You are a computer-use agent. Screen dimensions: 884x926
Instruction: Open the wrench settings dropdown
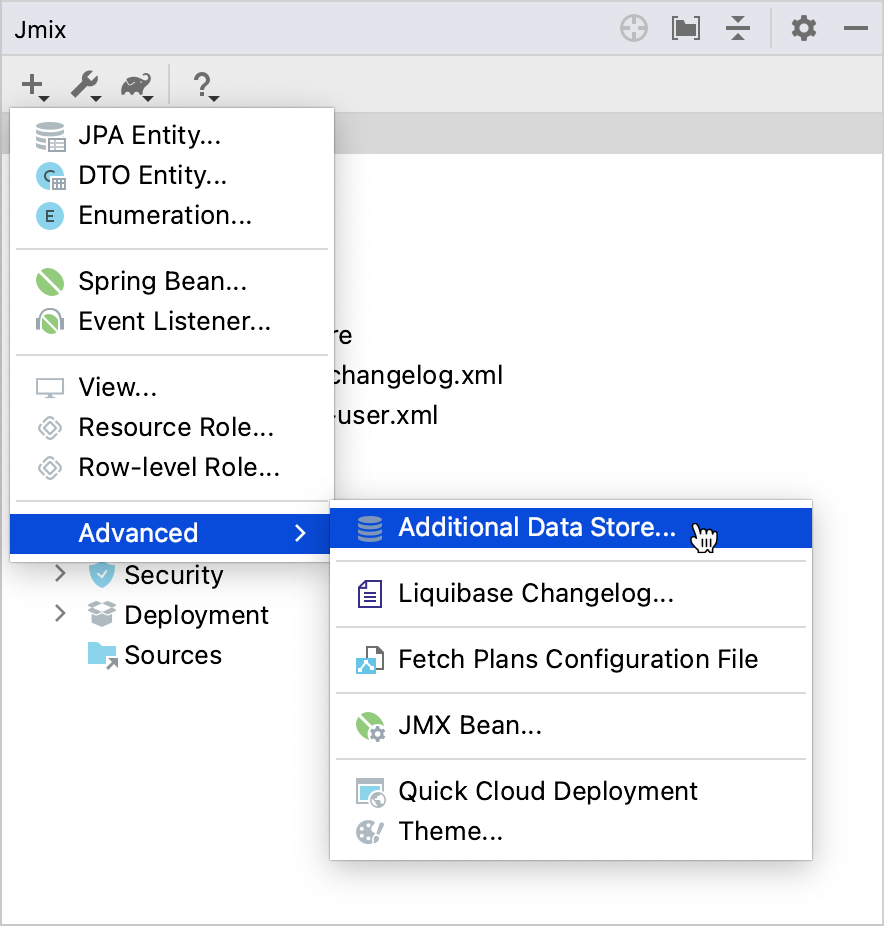(86, 86)
